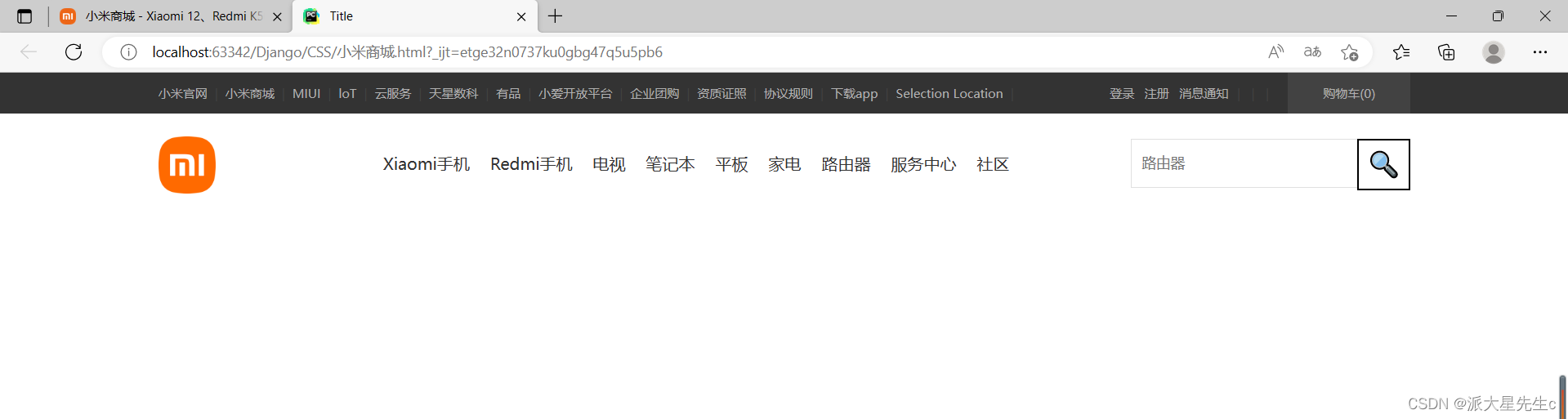Switch to the Title tab
The height and width of the screenshot is (419, 1568).
pos(415,16)
